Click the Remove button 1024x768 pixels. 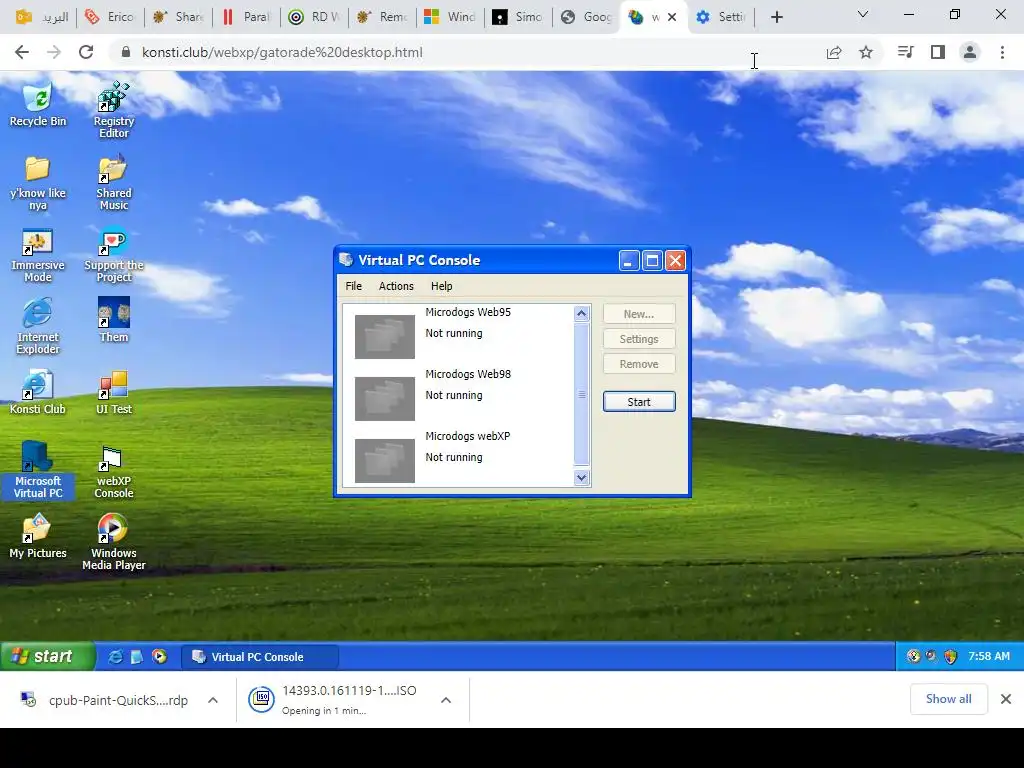[639, 364]
